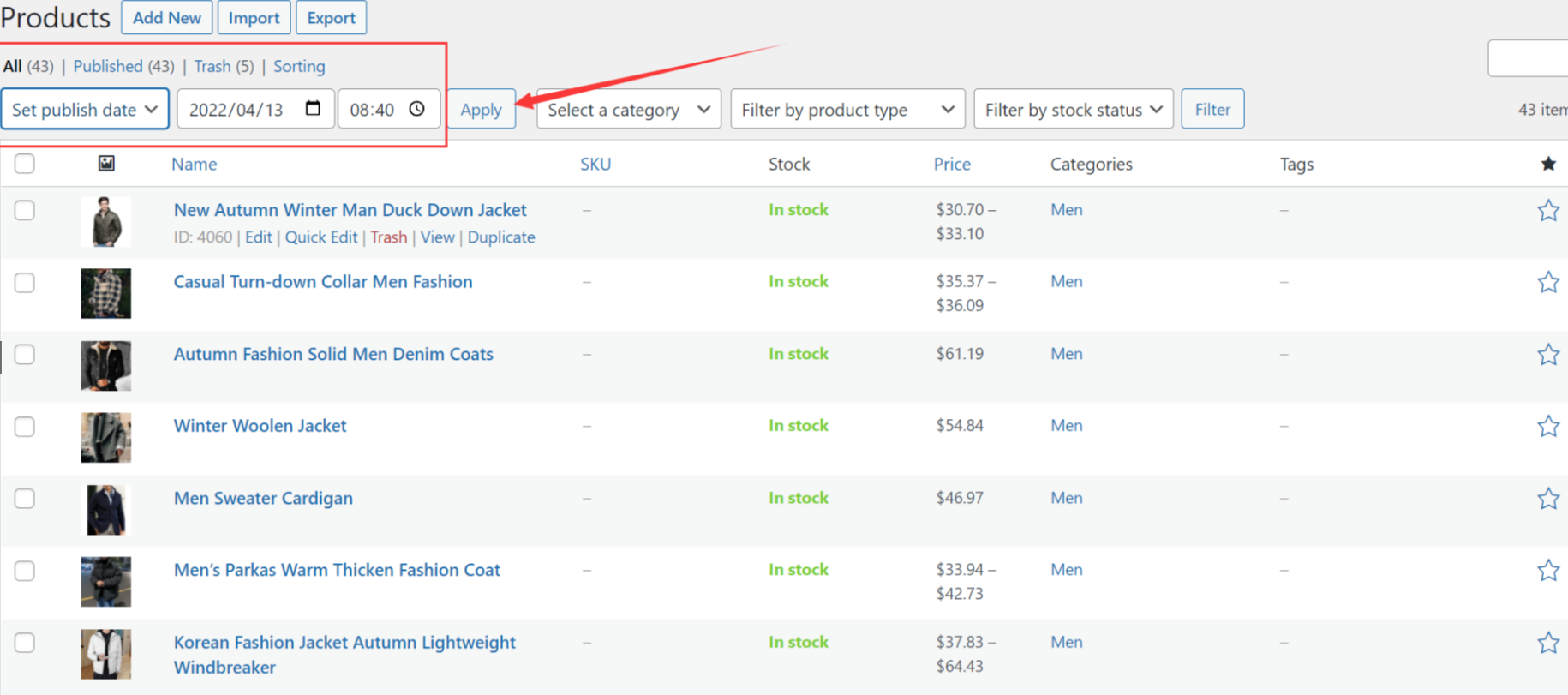This screenshot has width=1568, height=695.
Task: Sort by the featured star column header
Action: (1547, 164)
